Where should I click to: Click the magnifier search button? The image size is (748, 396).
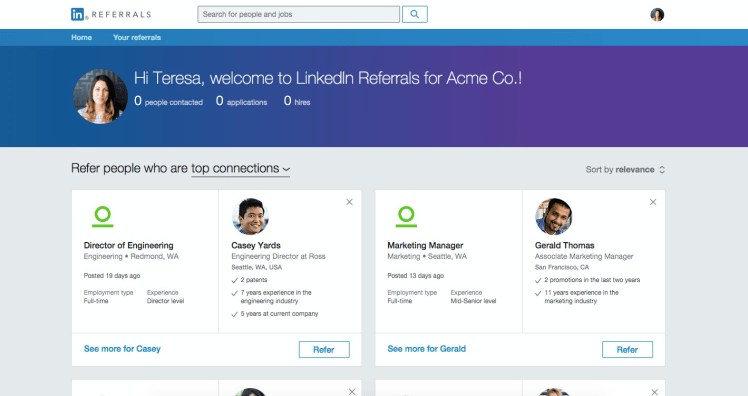415,14
